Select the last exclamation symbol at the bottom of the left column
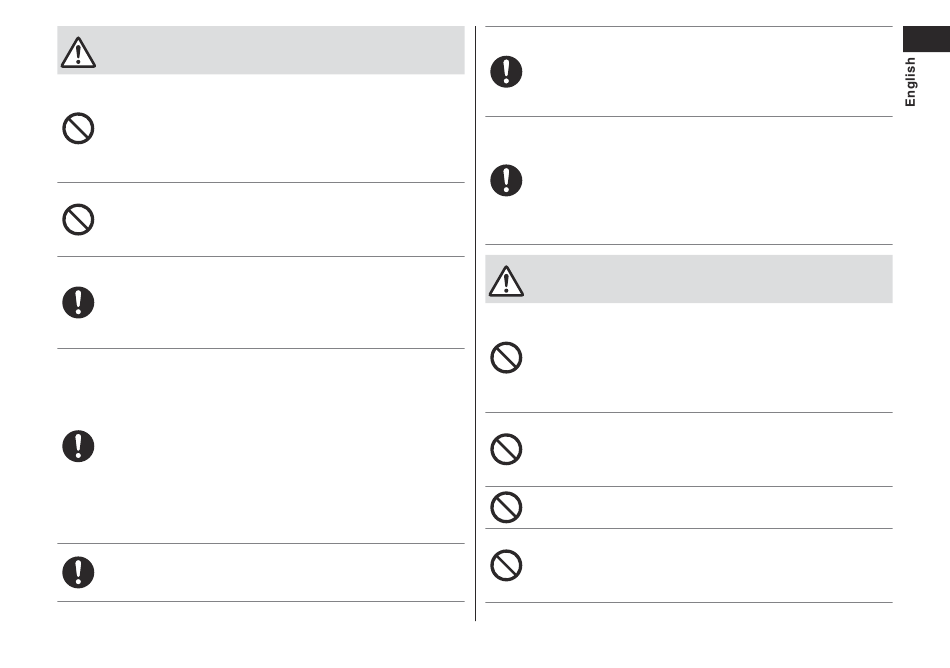This screenshot has height=668, width=950. pos(78,572)
